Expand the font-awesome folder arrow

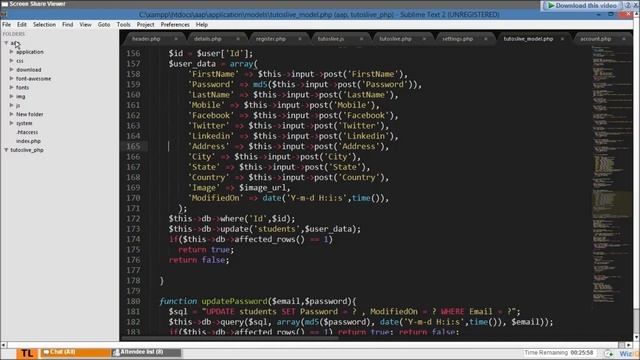point(11,78)
